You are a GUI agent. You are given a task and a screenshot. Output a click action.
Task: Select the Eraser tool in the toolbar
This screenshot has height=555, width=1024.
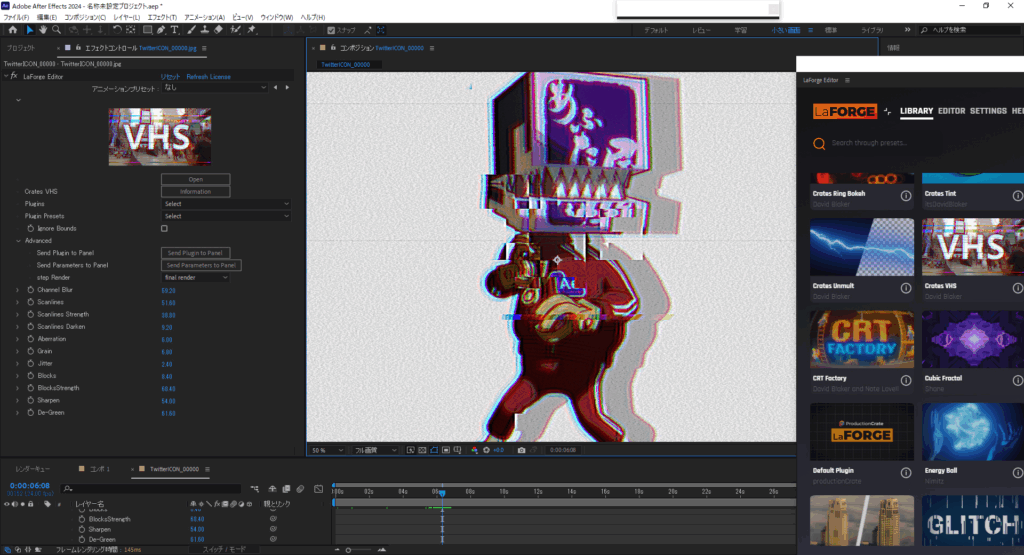pos(220,30)
